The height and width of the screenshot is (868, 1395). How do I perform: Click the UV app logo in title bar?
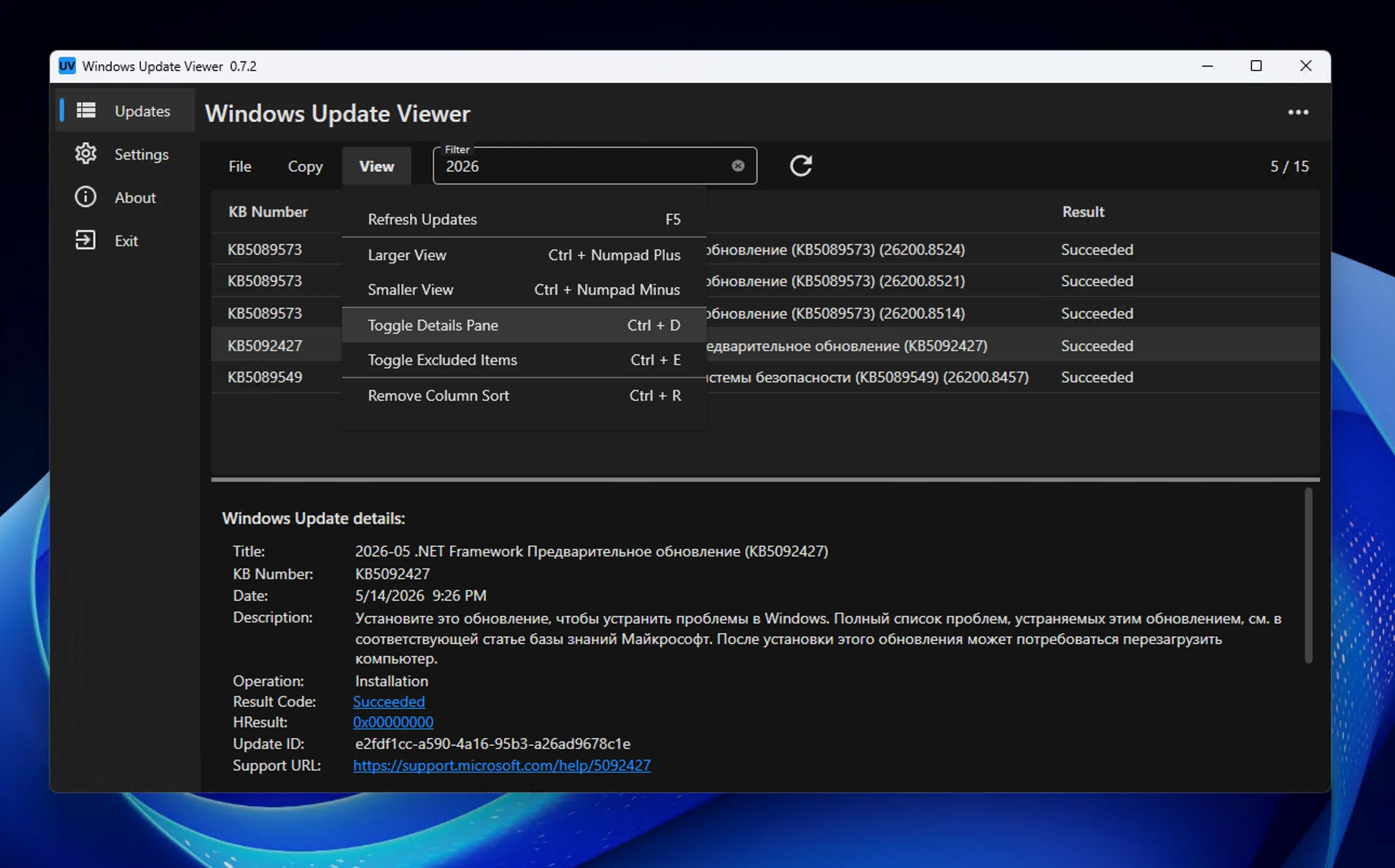click(x=67, y=66)
